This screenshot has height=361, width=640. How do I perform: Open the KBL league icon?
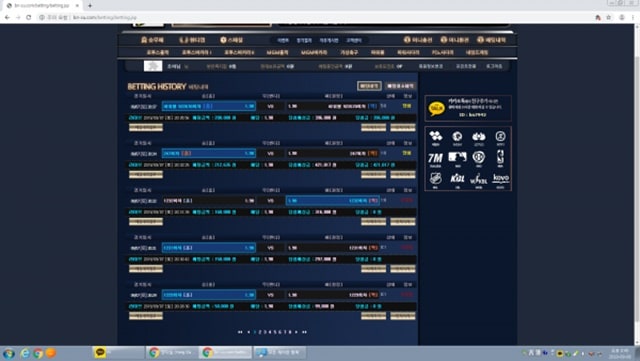(457, 178)
